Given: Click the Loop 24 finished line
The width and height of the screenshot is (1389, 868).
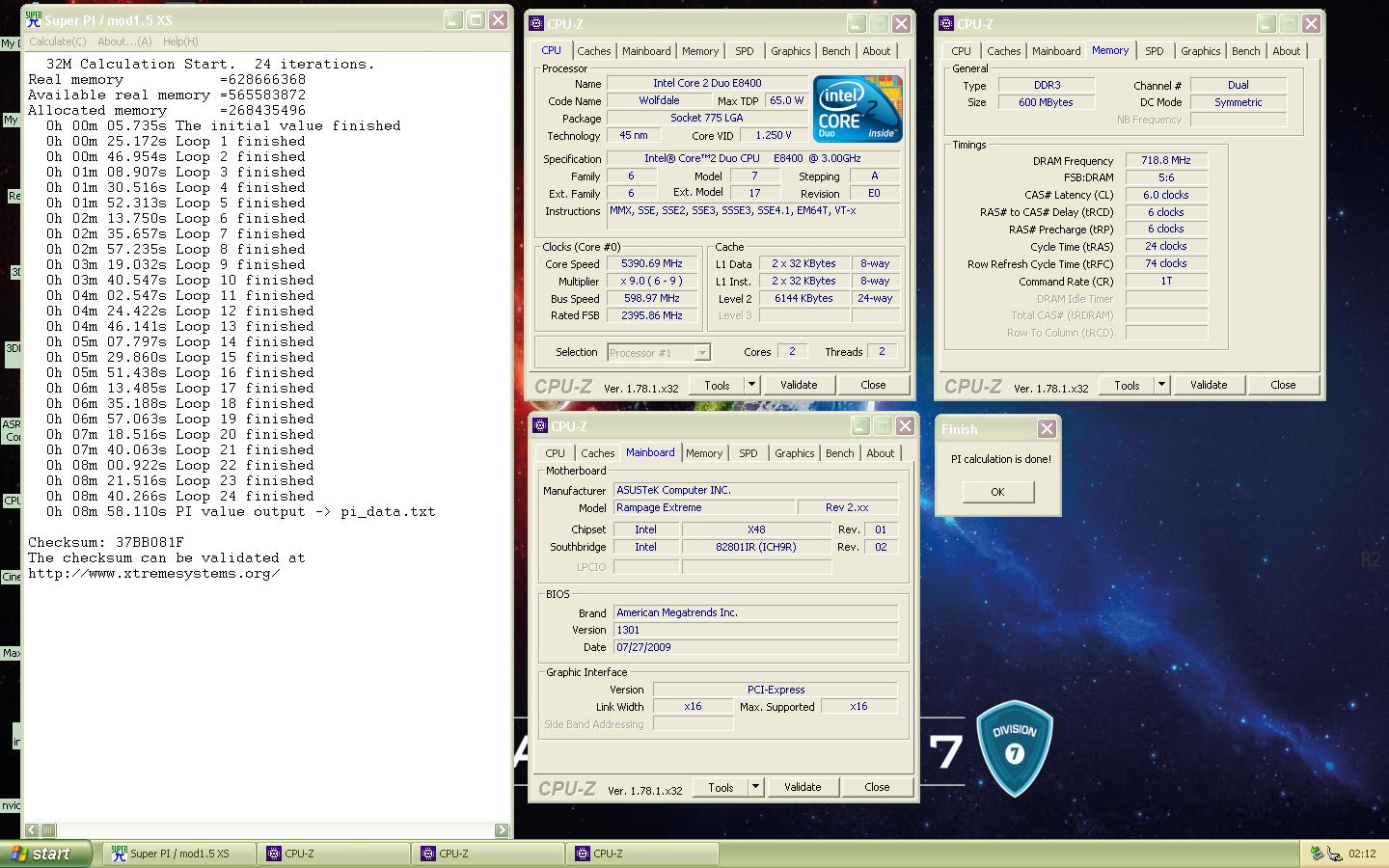Looking at the screenshot, I should coord(180,496).
